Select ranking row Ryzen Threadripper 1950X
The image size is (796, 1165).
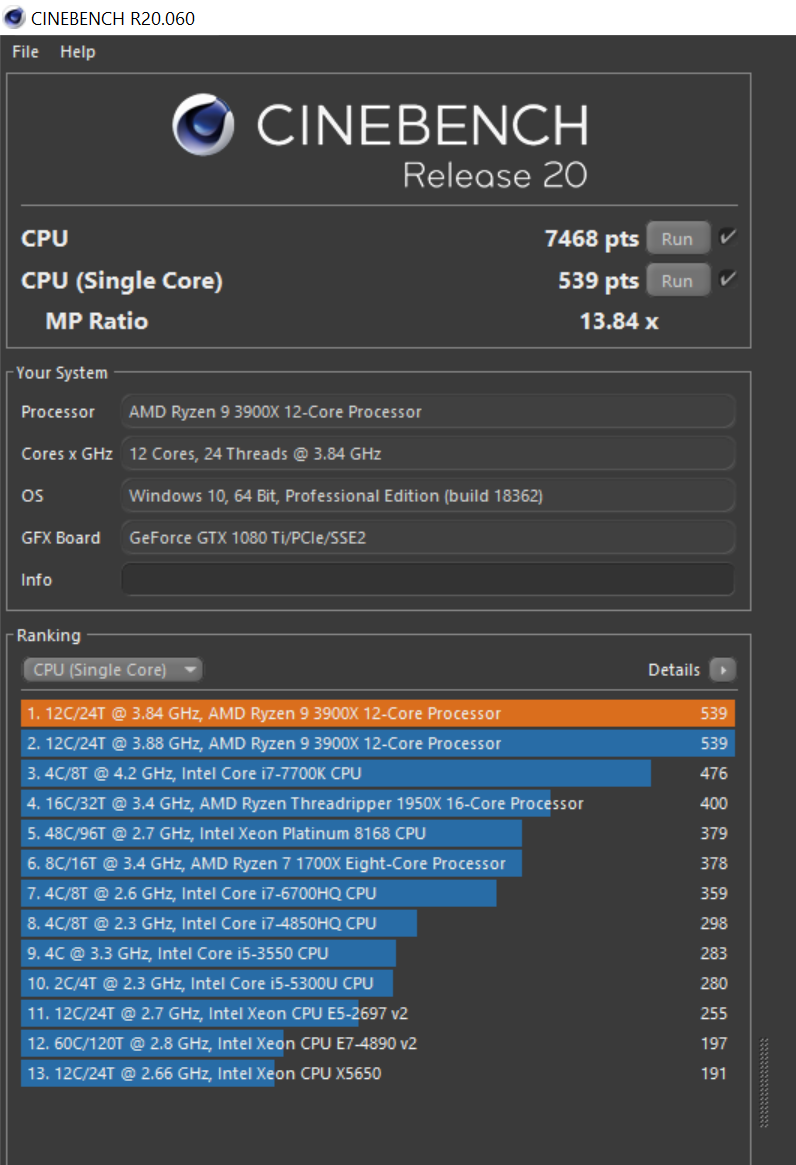click(378, 803)
